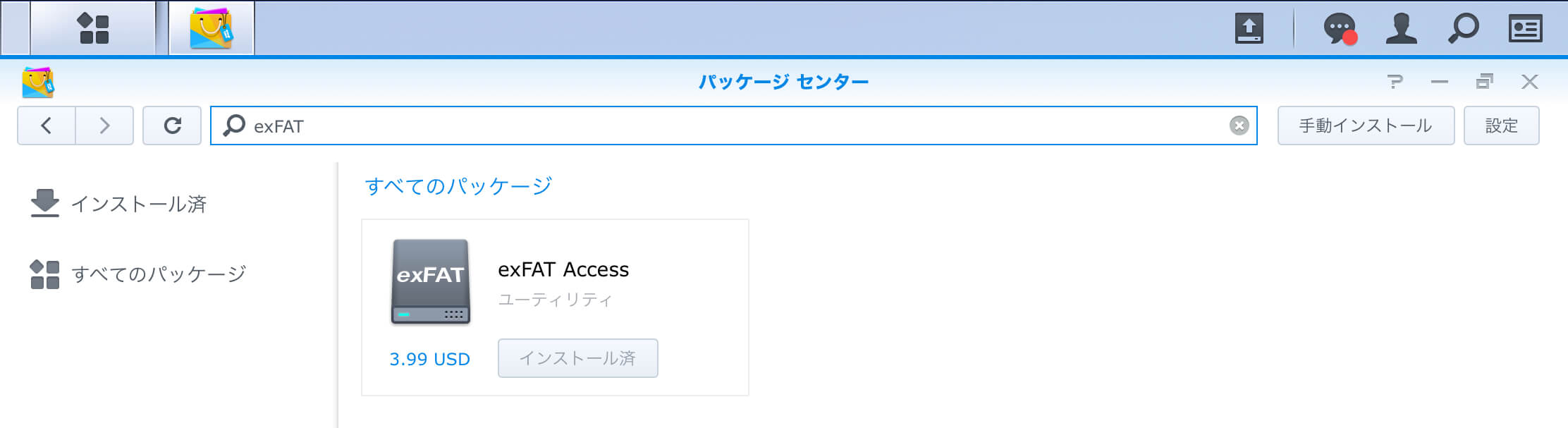The image size is (1568, 428).
Task: Select すべてのパッケージ in the sidebar
Action: point(138,274)
